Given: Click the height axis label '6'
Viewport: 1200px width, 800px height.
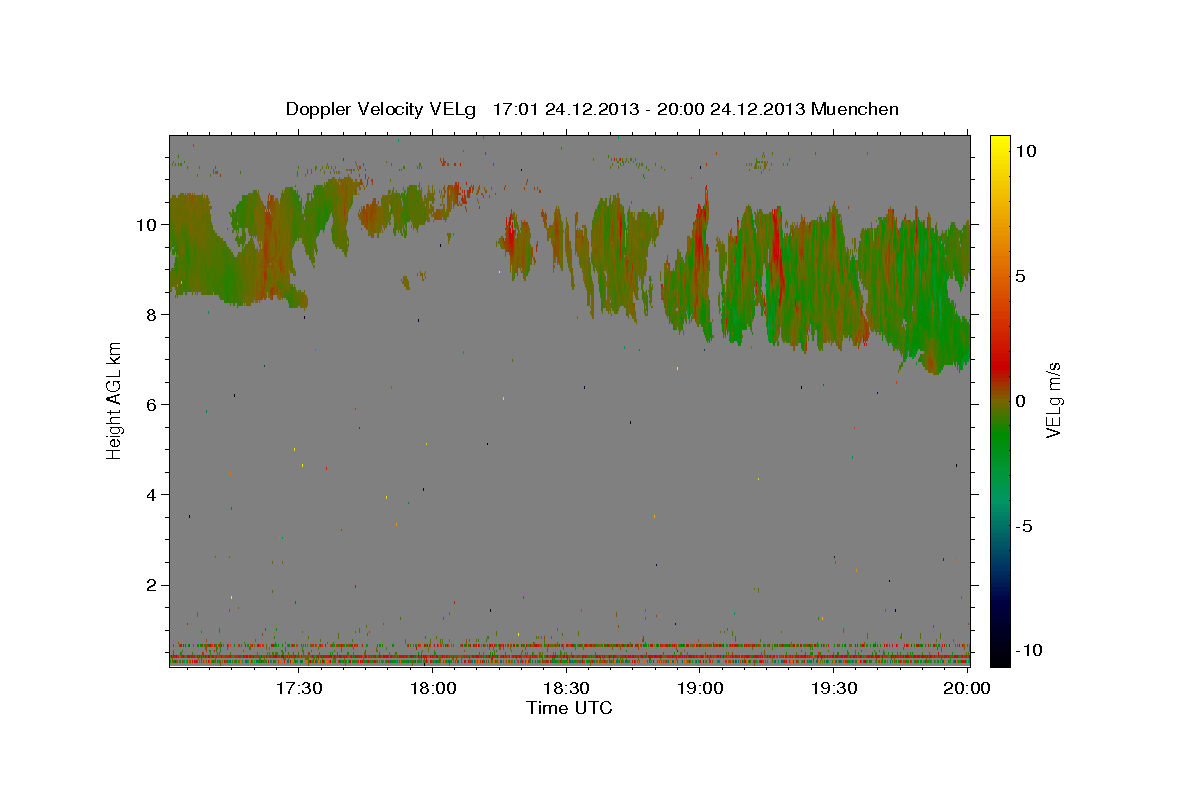Looking at the screenshot, I should (x=153, y=404).
